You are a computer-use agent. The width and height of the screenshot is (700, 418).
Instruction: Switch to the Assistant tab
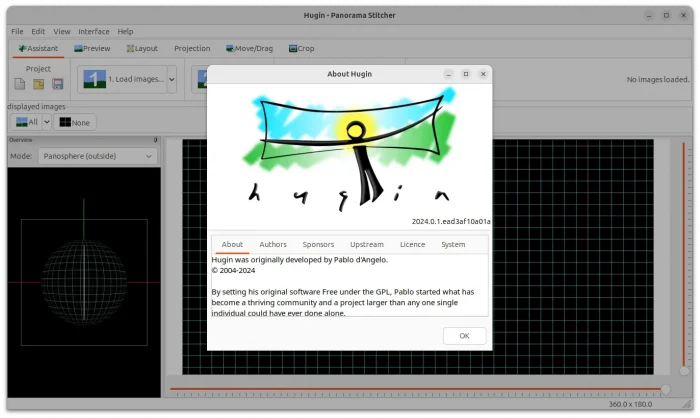click(38, 48)
